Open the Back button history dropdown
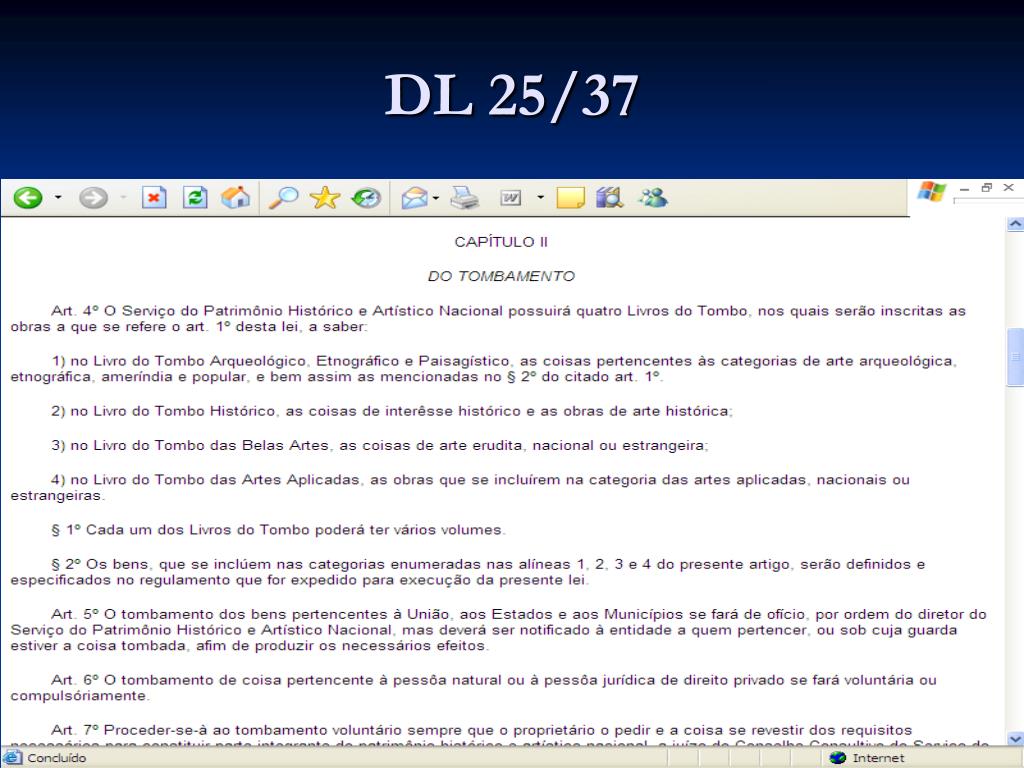This screenshot has width=1024, height=768. (58, 197)
